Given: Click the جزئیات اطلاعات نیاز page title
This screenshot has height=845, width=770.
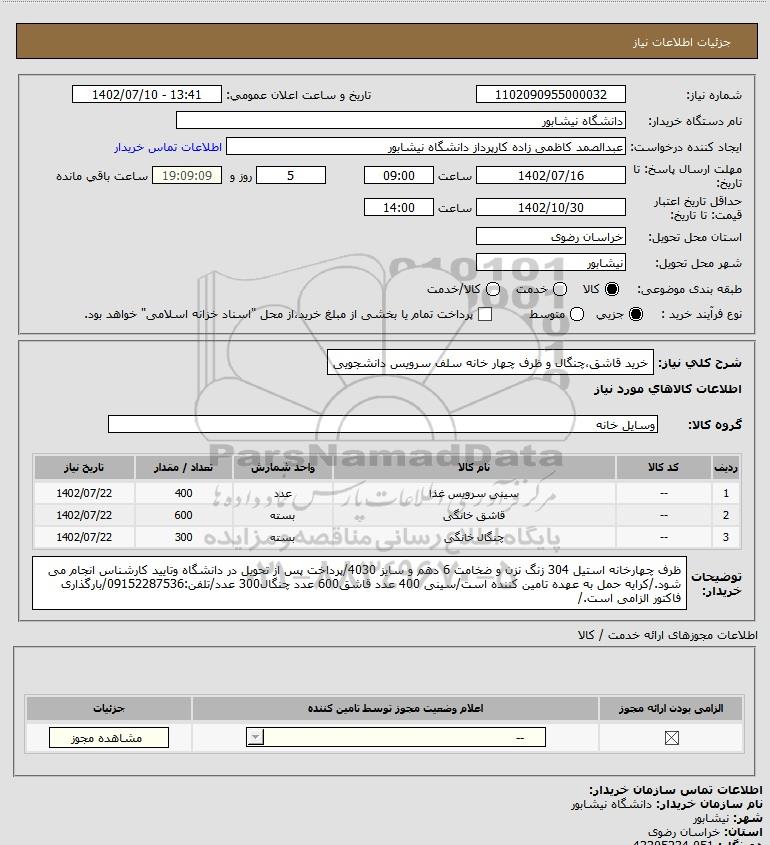Looking at the screenshot, I should coord(682,42).
